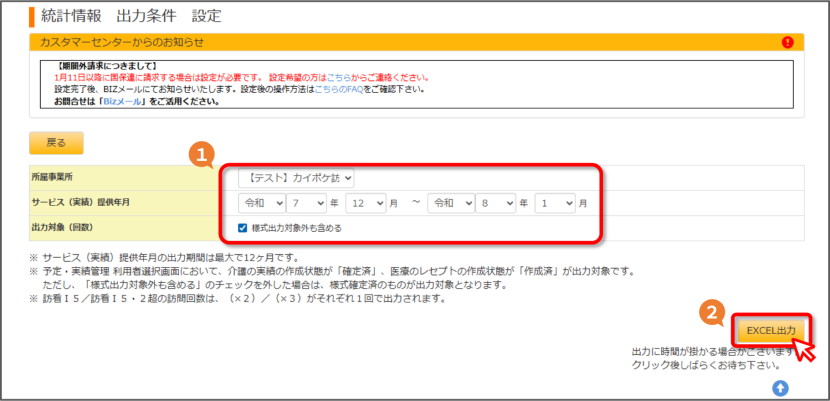
Task: Open the end era 令和 dropdown
Action: point(451,203)
